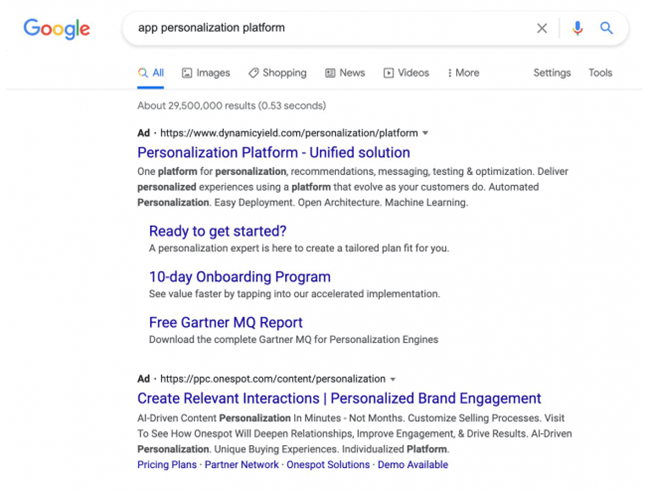Image resolution: width=650 pixels, height=491 pixels.
Task: Click the 'Pricing Plans' sitelink
Action: pos(166,465)
